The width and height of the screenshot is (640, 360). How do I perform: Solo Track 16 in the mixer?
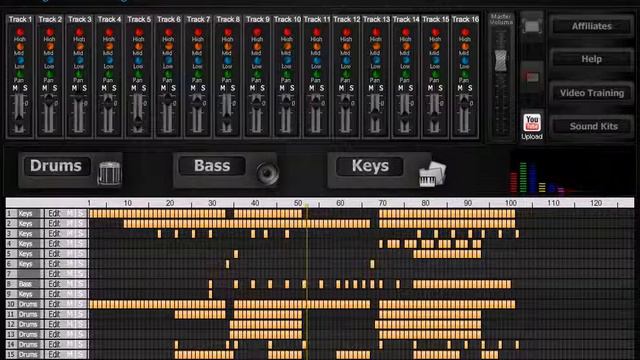470,88
